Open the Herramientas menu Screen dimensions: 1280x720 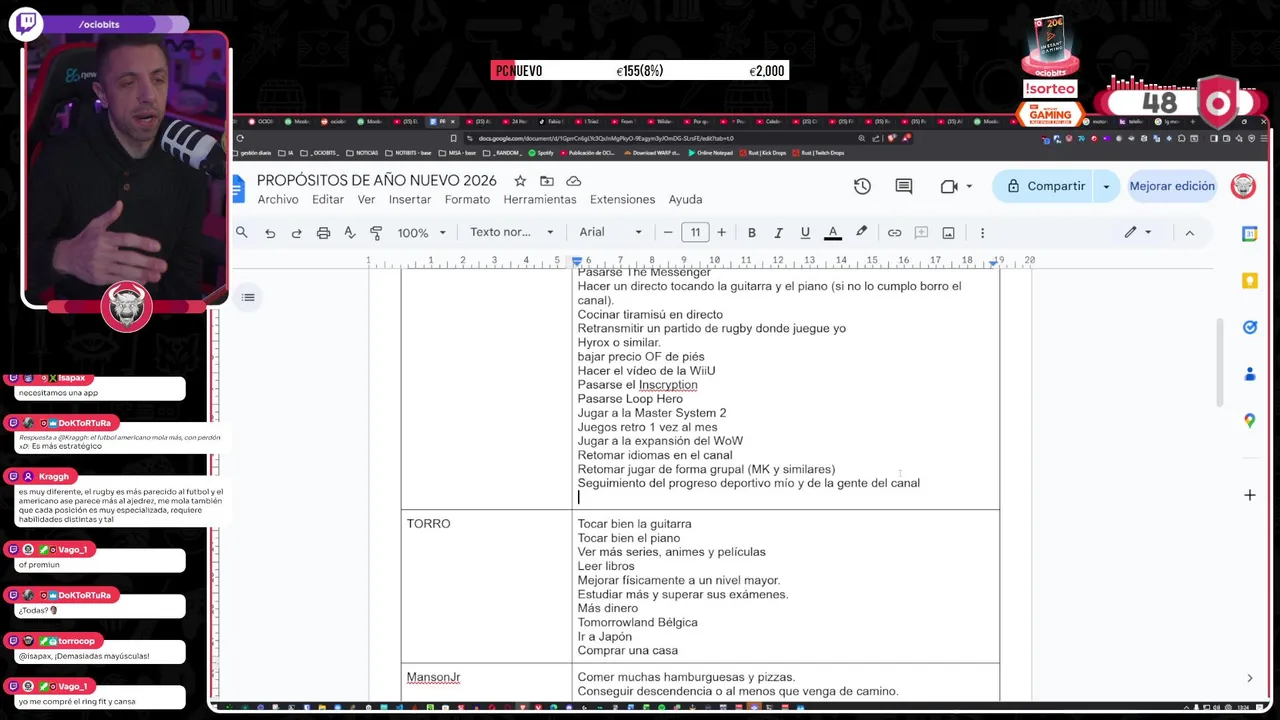point(540,199)
